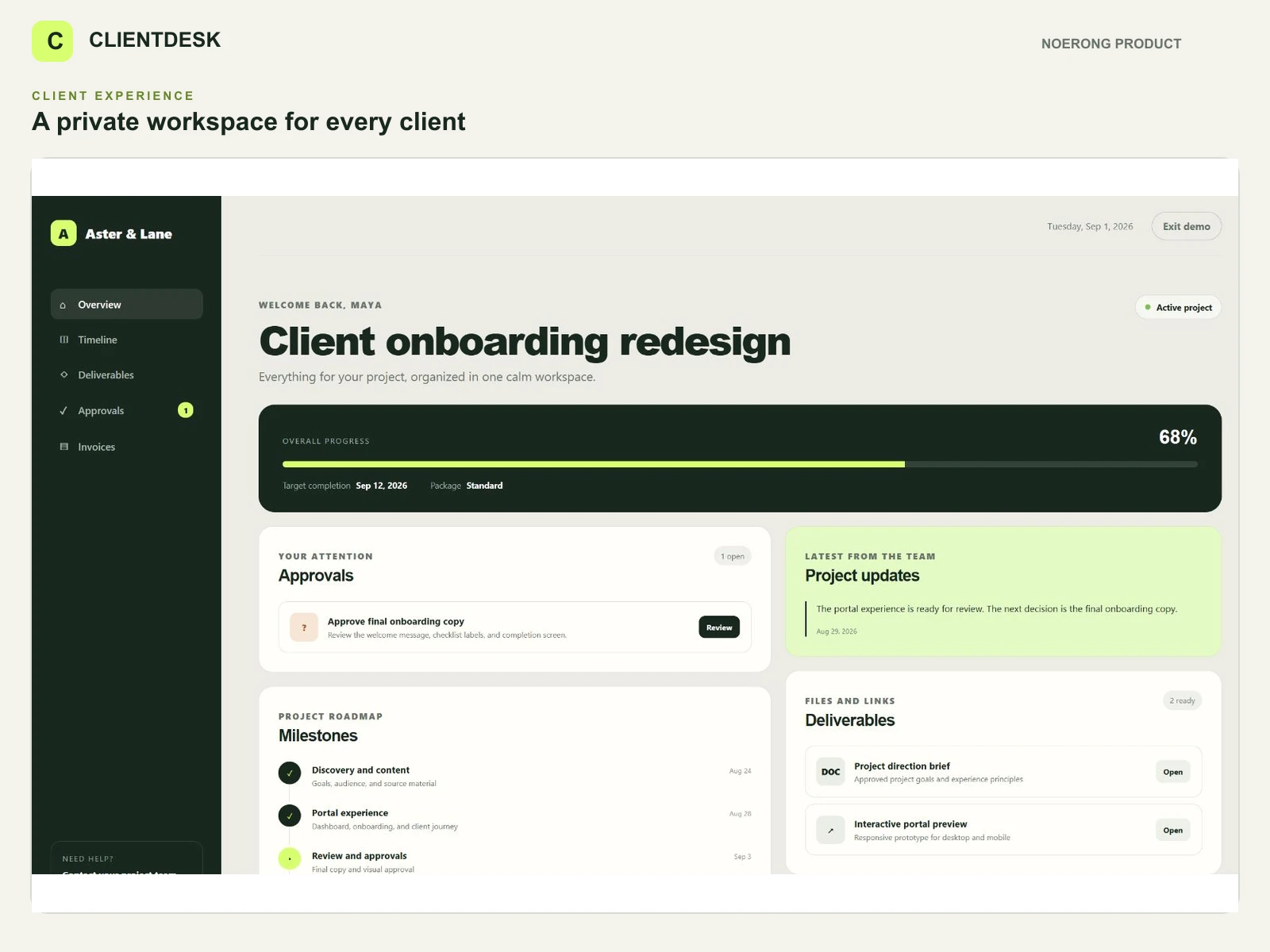Image resolution: width=1270 pixels, height=952 pixels.
Task: Click the green ClientDesk C logo
Action: (52, 41)
